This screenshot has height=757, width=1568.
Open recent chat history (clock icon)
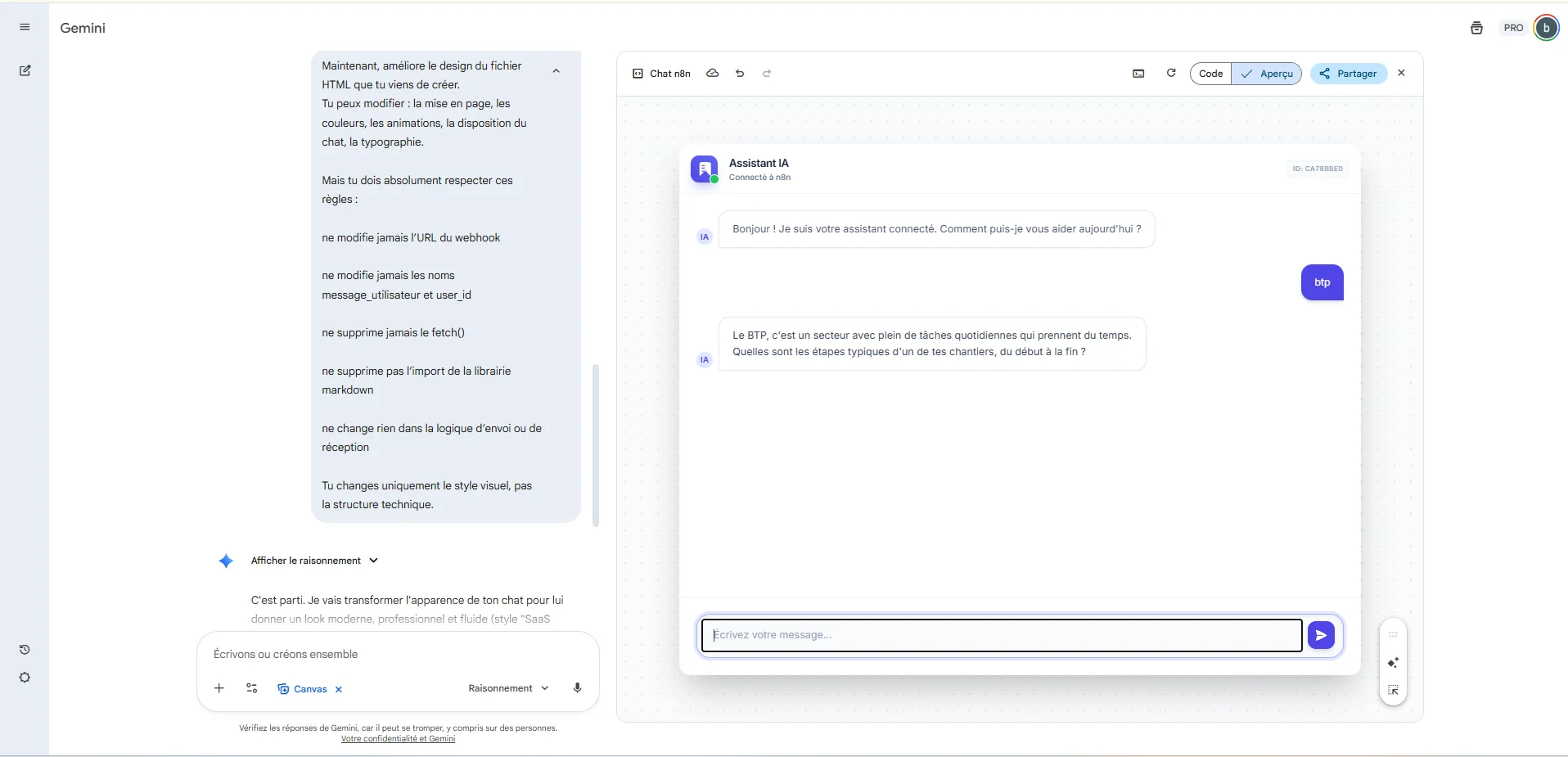(x=25, y=649)
